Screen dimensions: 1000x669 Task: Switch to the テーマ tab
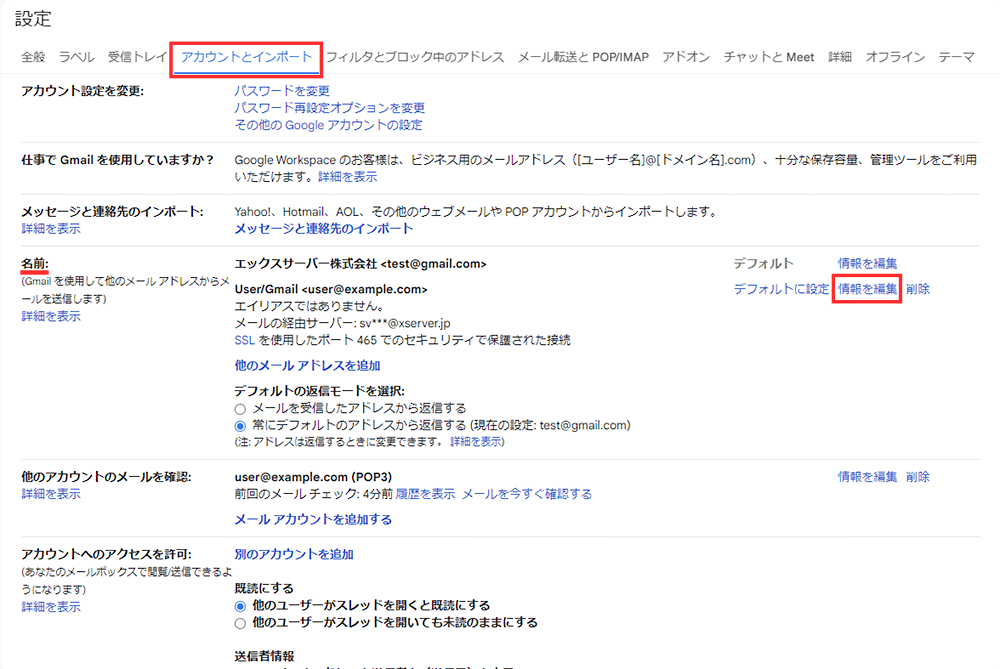pos(957,58)
